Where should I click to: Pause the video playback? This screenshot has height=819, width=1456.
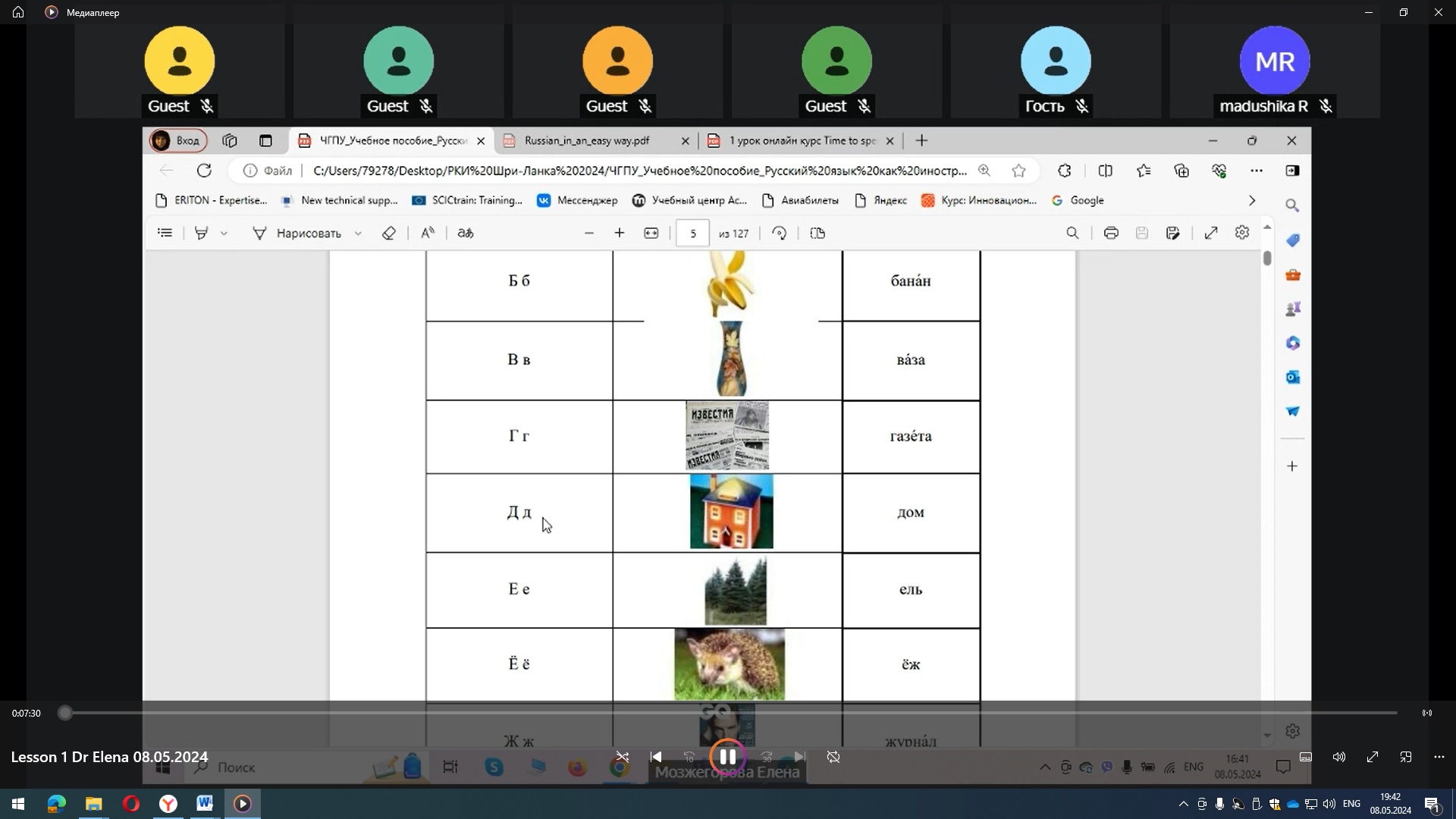tap(727, 757)
